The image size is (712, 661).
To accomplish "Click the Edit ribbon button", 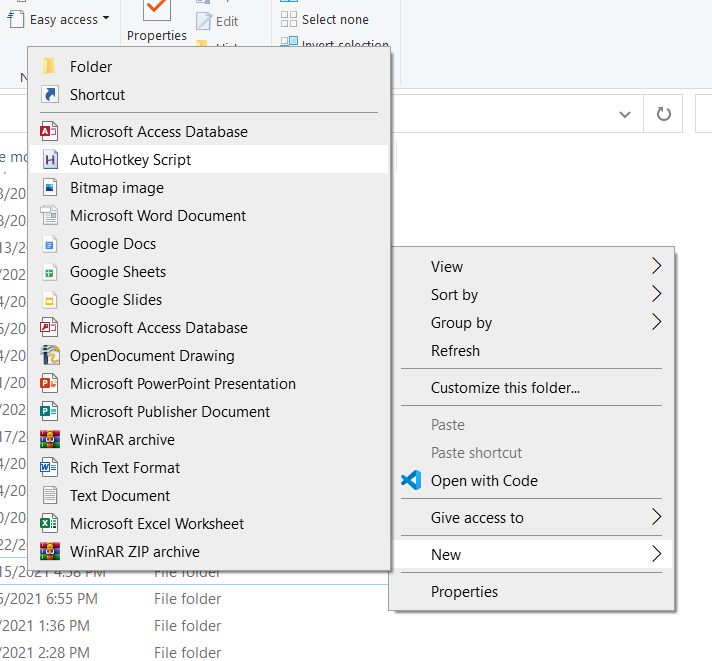I will pos(217,21).
